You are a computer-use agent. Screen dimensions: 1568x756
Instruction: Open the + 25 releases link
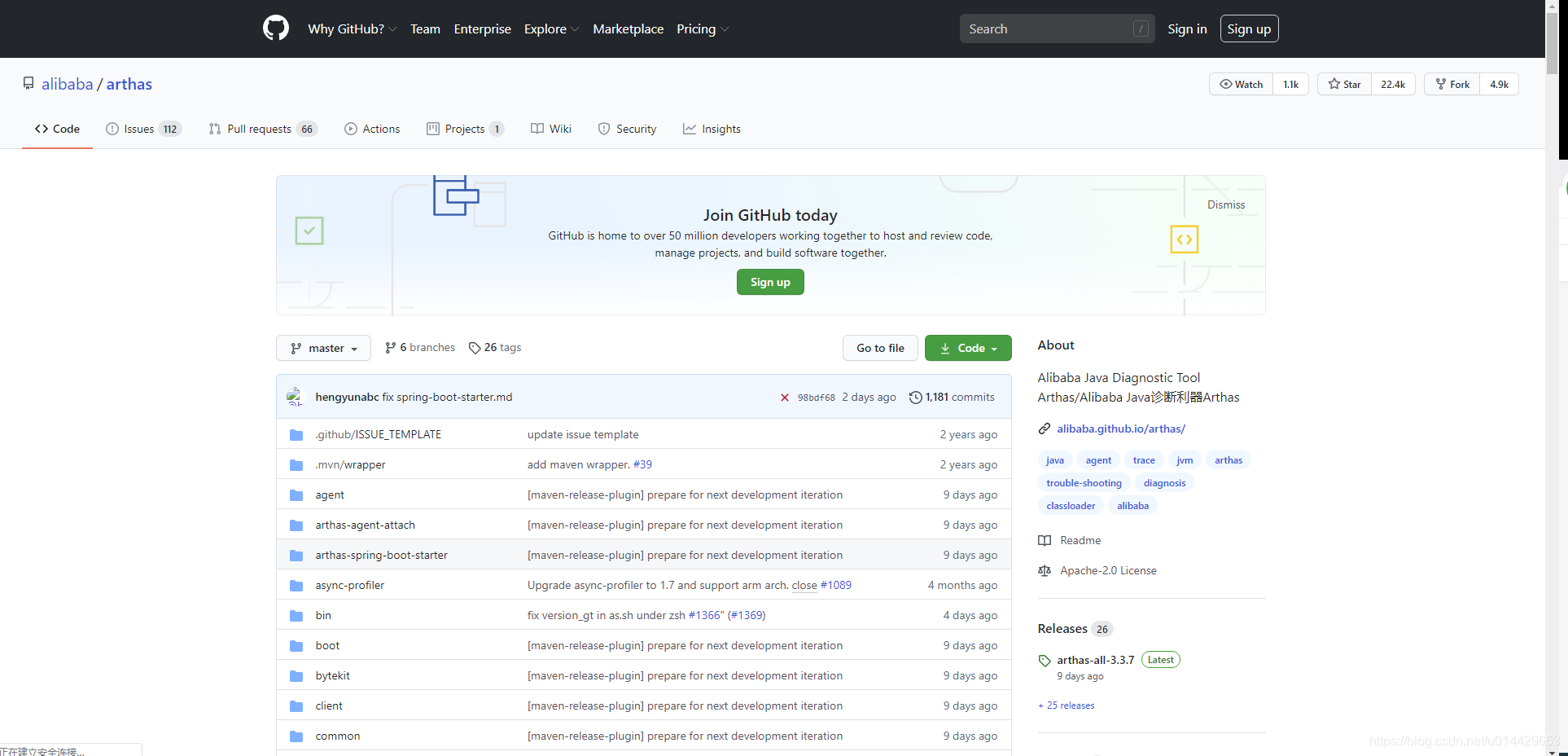[1067, 705]
